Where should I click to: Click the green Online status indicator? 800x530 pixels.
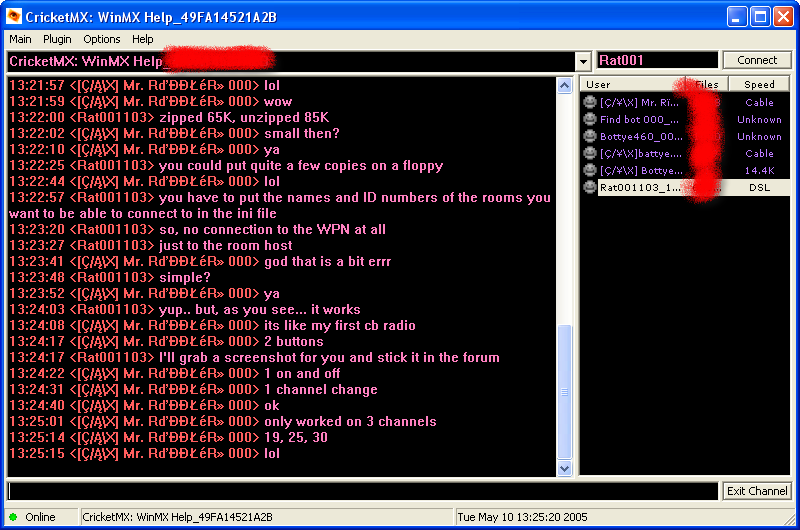tap(13, 517)
